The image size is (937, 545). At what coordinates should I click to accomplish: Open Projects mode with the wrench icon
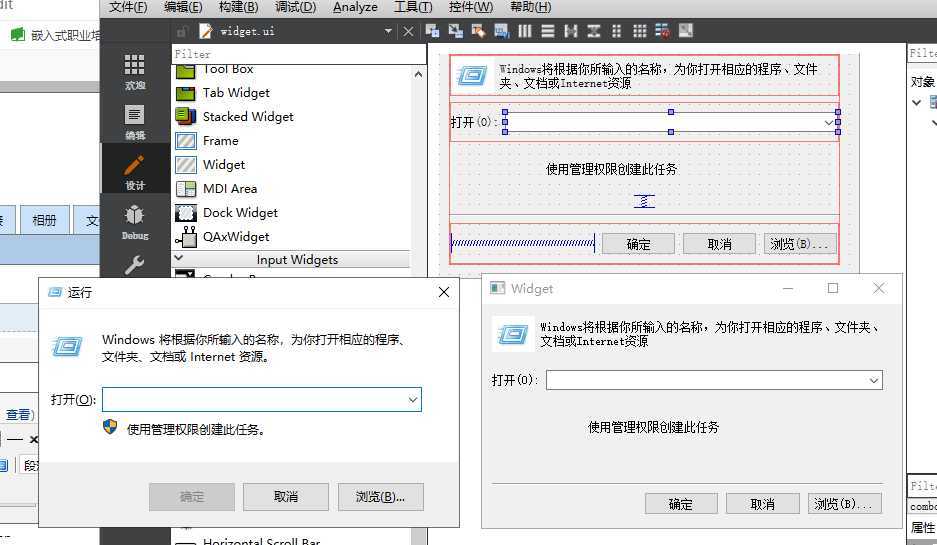134,264
